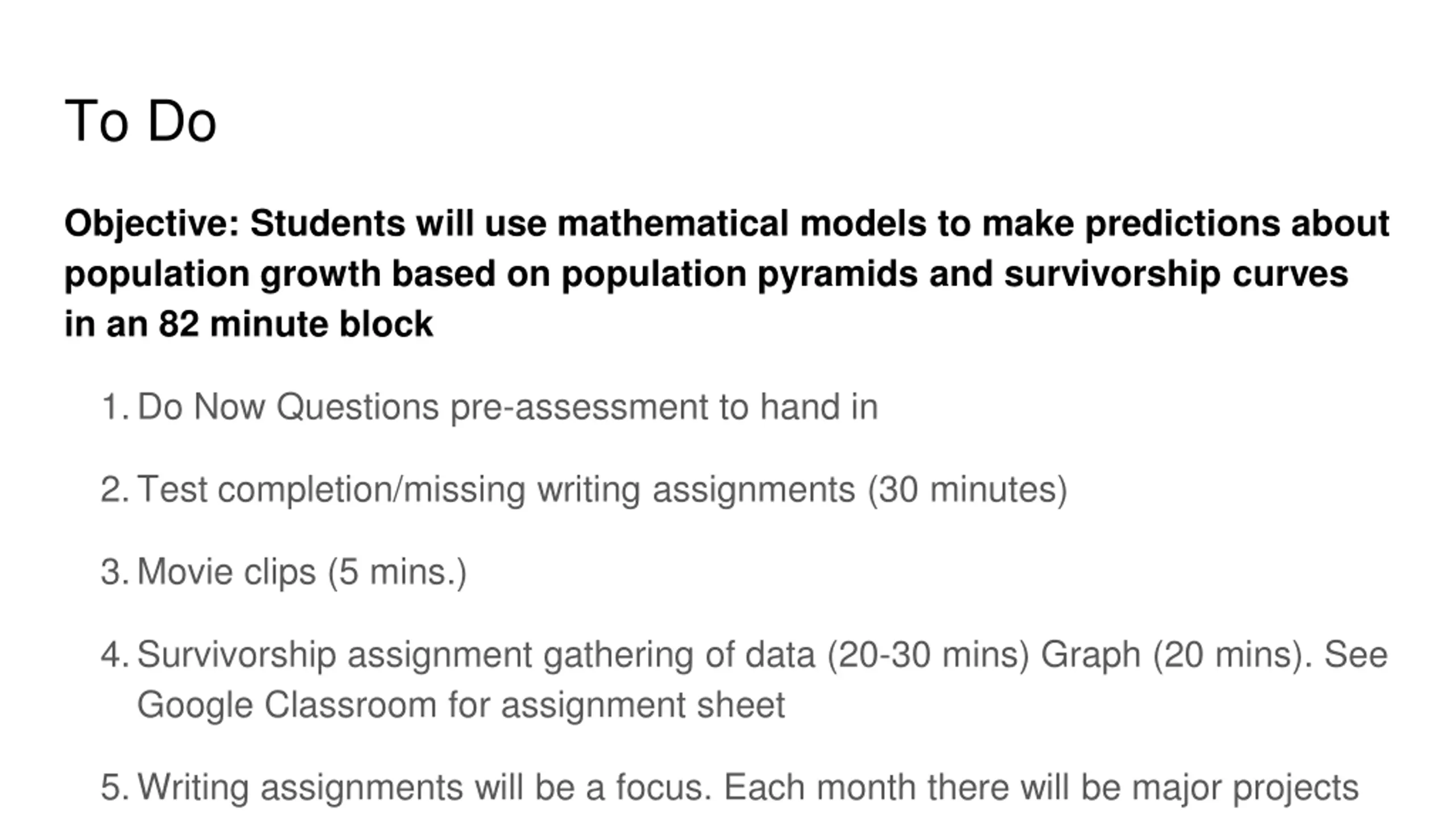Select the bold Objective paragraph text
This screenshot has height=819, width=1456.
click(727, 273)
